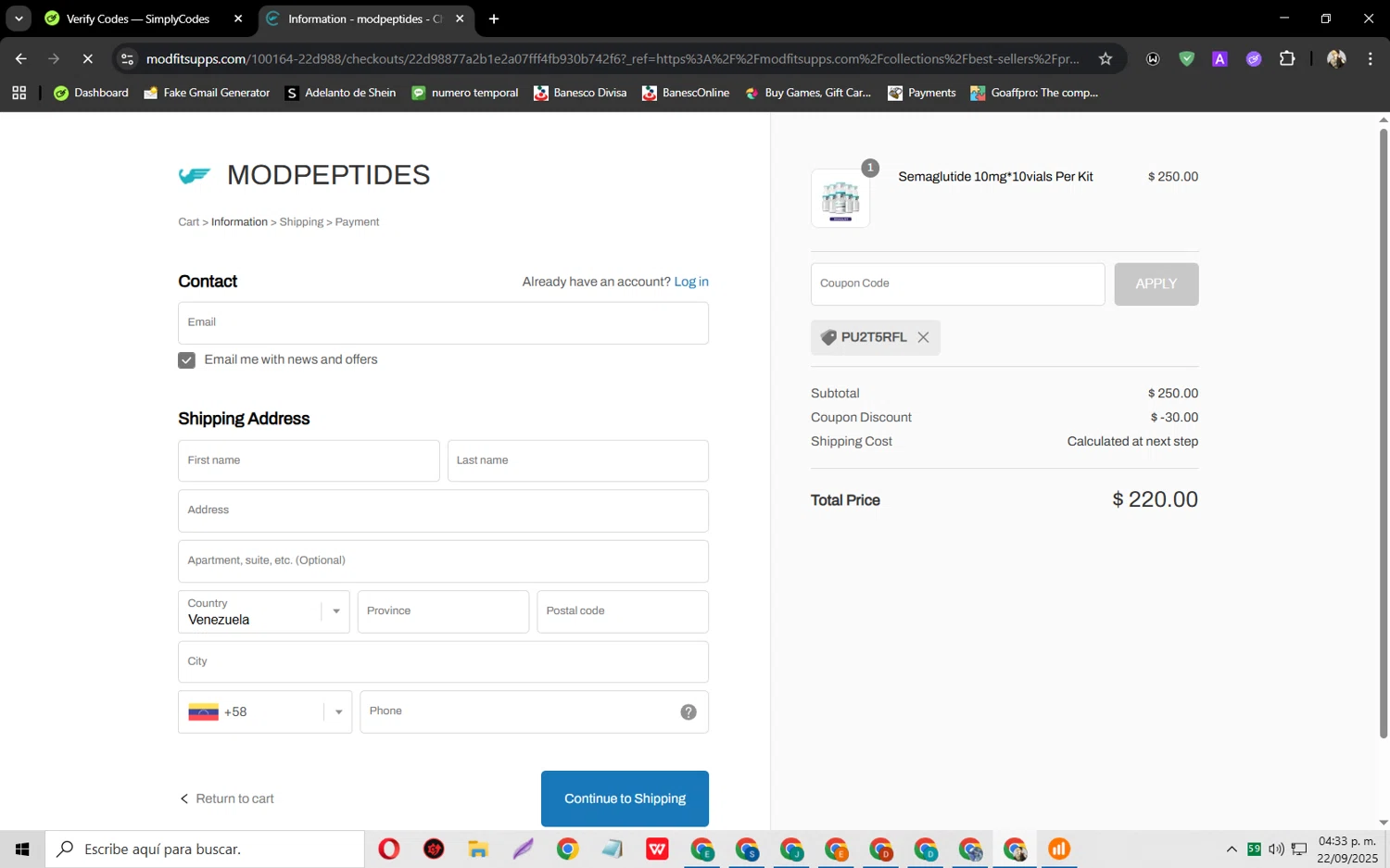Click the page vertical scrollbar

(1383, 434)
